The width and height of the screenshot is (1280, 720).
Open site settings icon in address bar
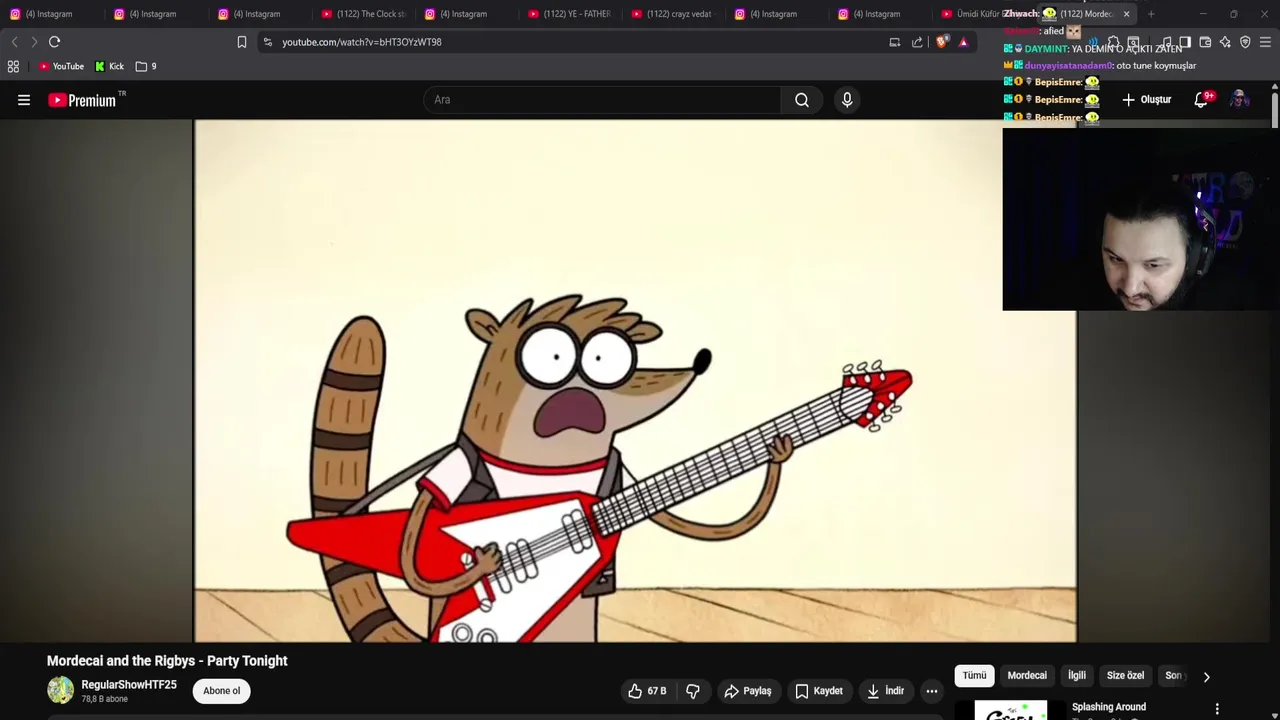tap(267, 42)
